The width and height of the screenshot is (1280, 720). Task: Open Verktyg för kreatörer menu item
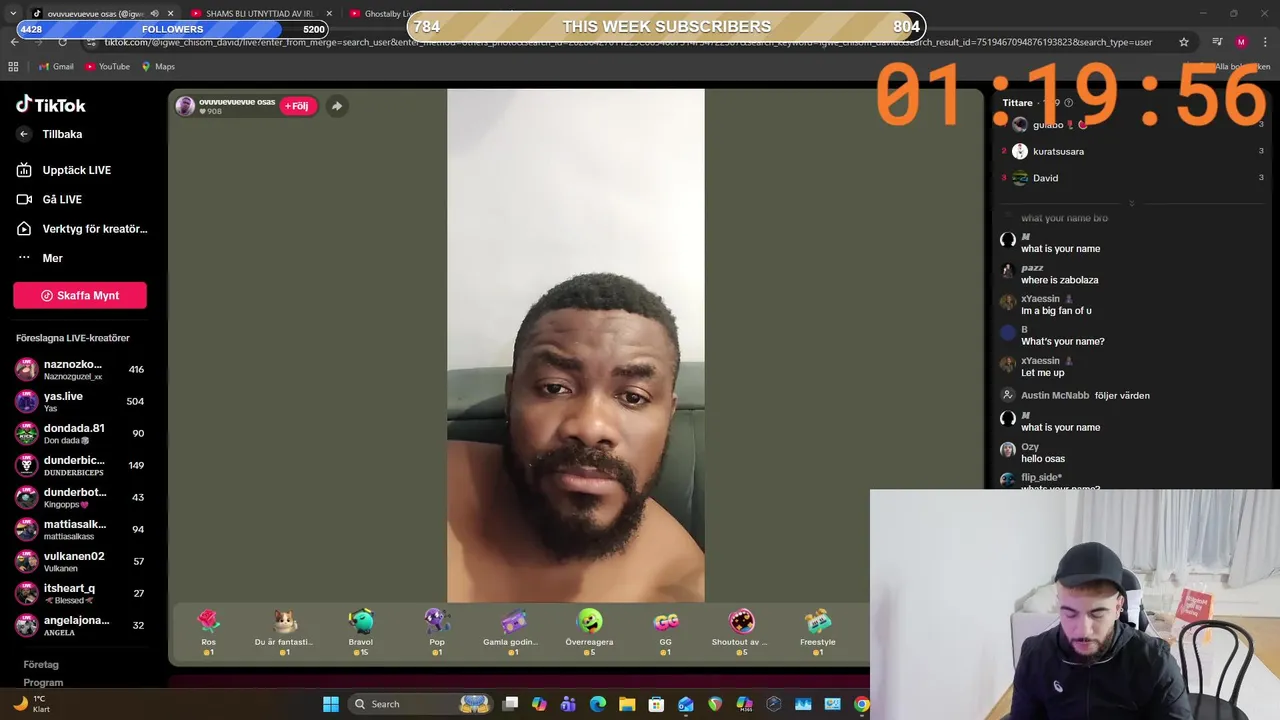pos(80,229)
